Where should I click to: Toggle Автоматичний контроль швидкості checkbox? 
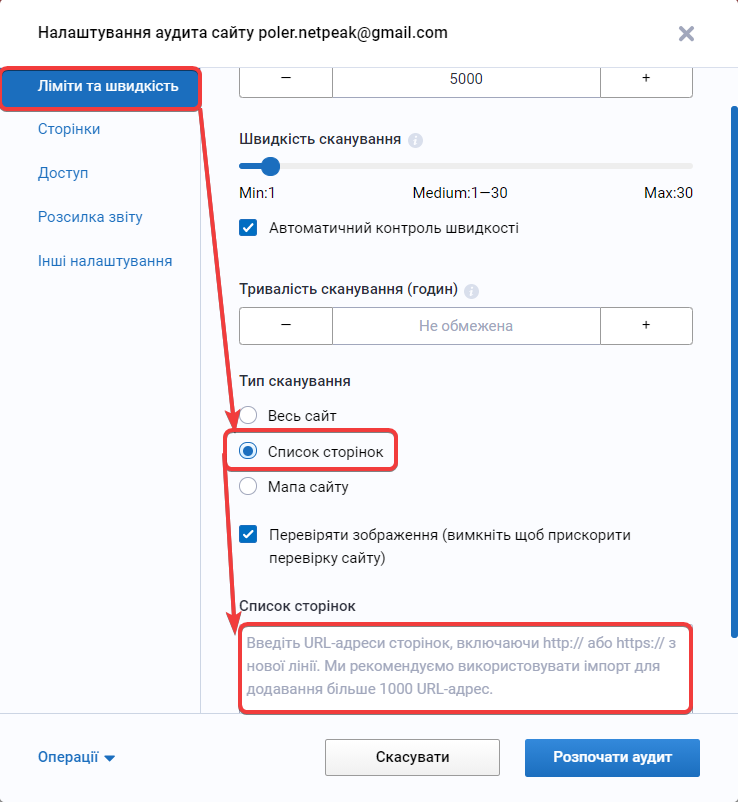249,228
